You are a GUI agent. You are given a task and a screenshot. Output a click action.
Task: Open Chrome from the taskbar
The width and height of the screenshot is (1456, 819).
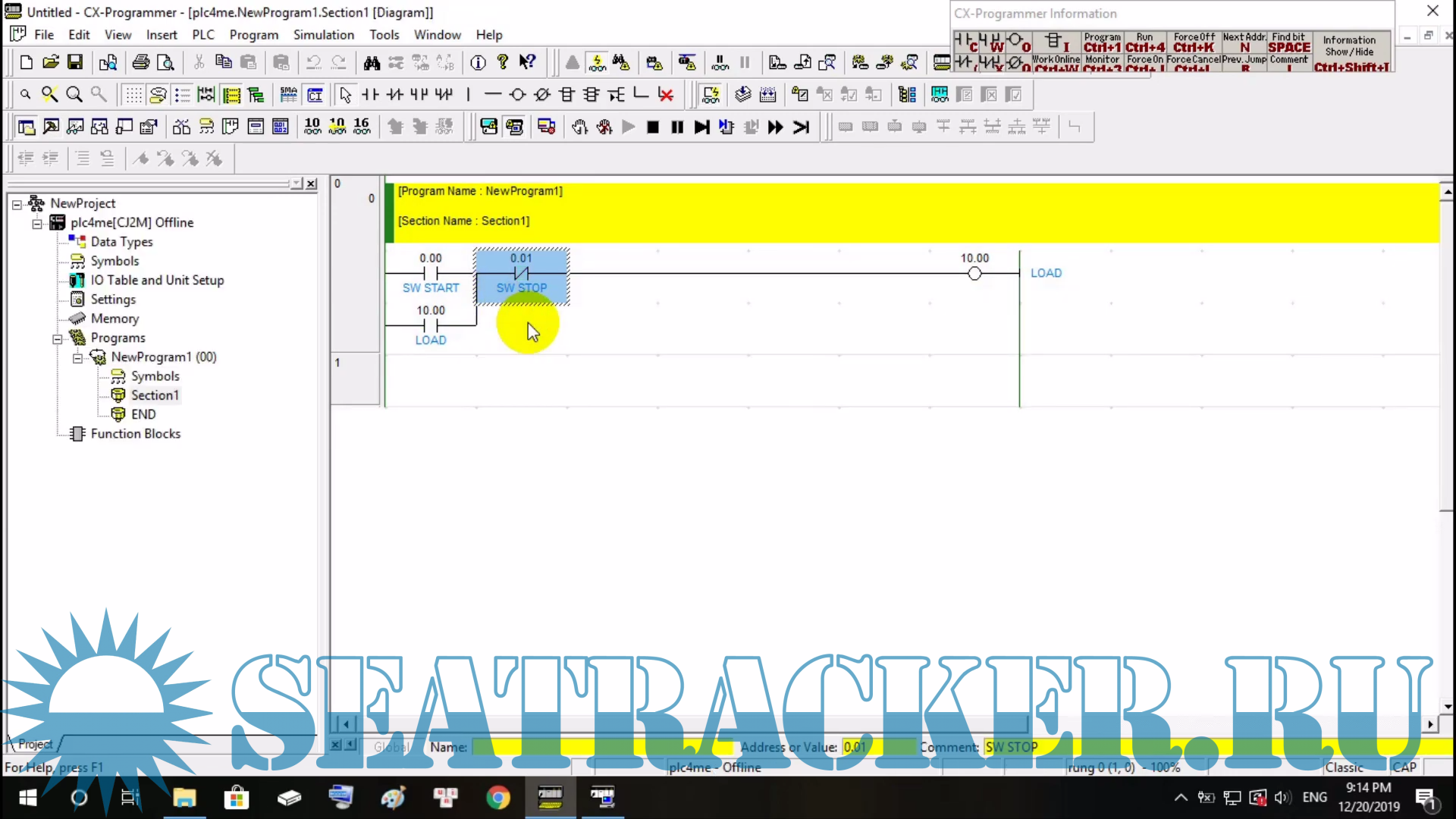click(498, 798)
